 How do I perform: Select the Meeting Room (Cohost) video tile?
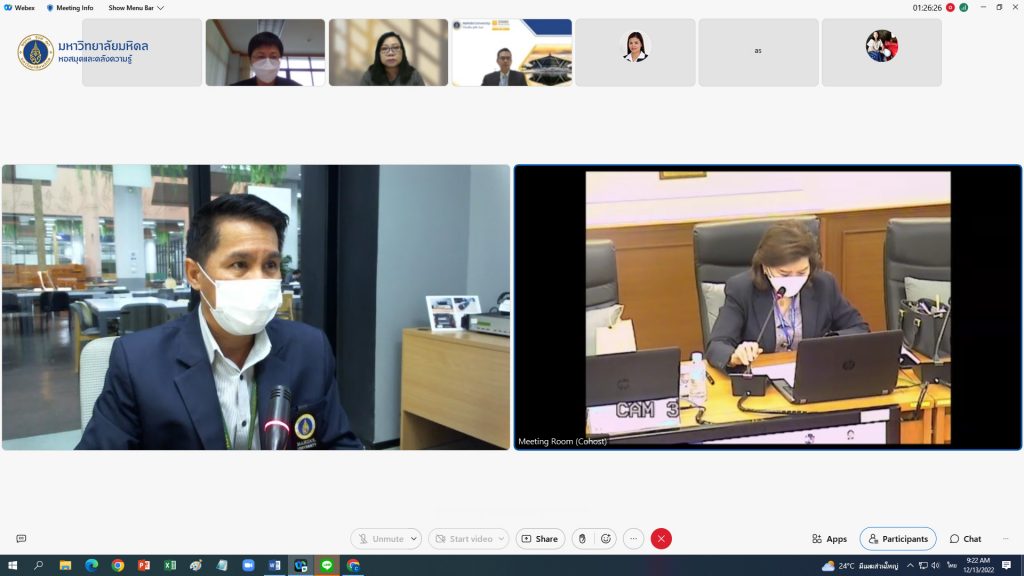(x=767, y=307)
